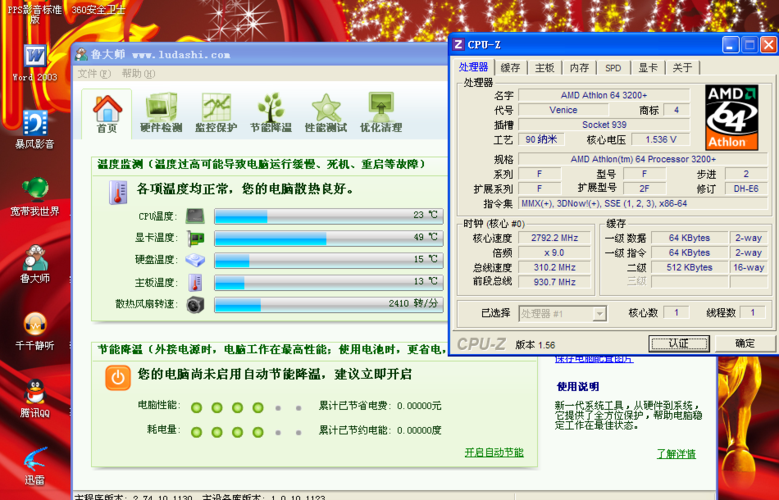This screenshot has height=500, width=779.
Task: Click the 主板温度 thermometer icon
Action: [x=195, y=282]
